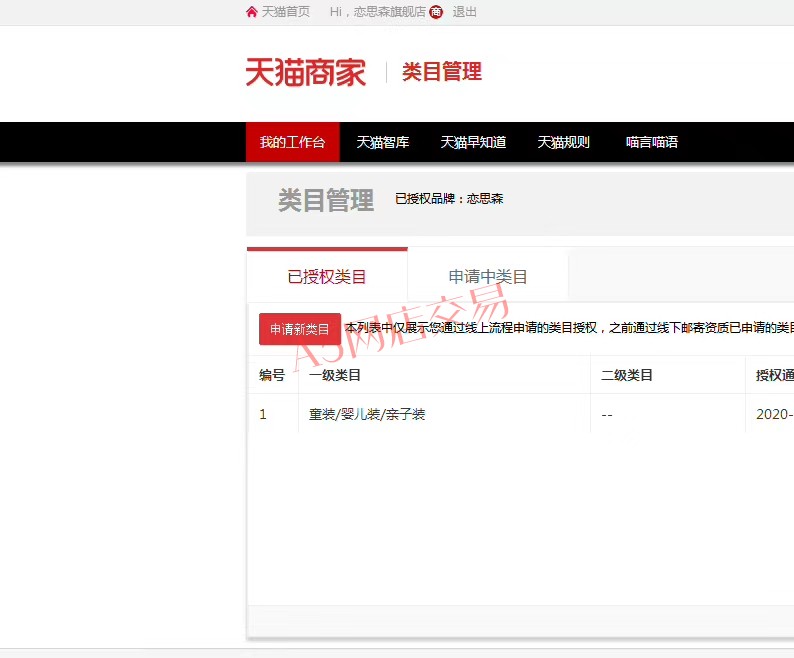Click the red home icon beside 天猫首页
794x658 pixels.
[x=252, y=12]
